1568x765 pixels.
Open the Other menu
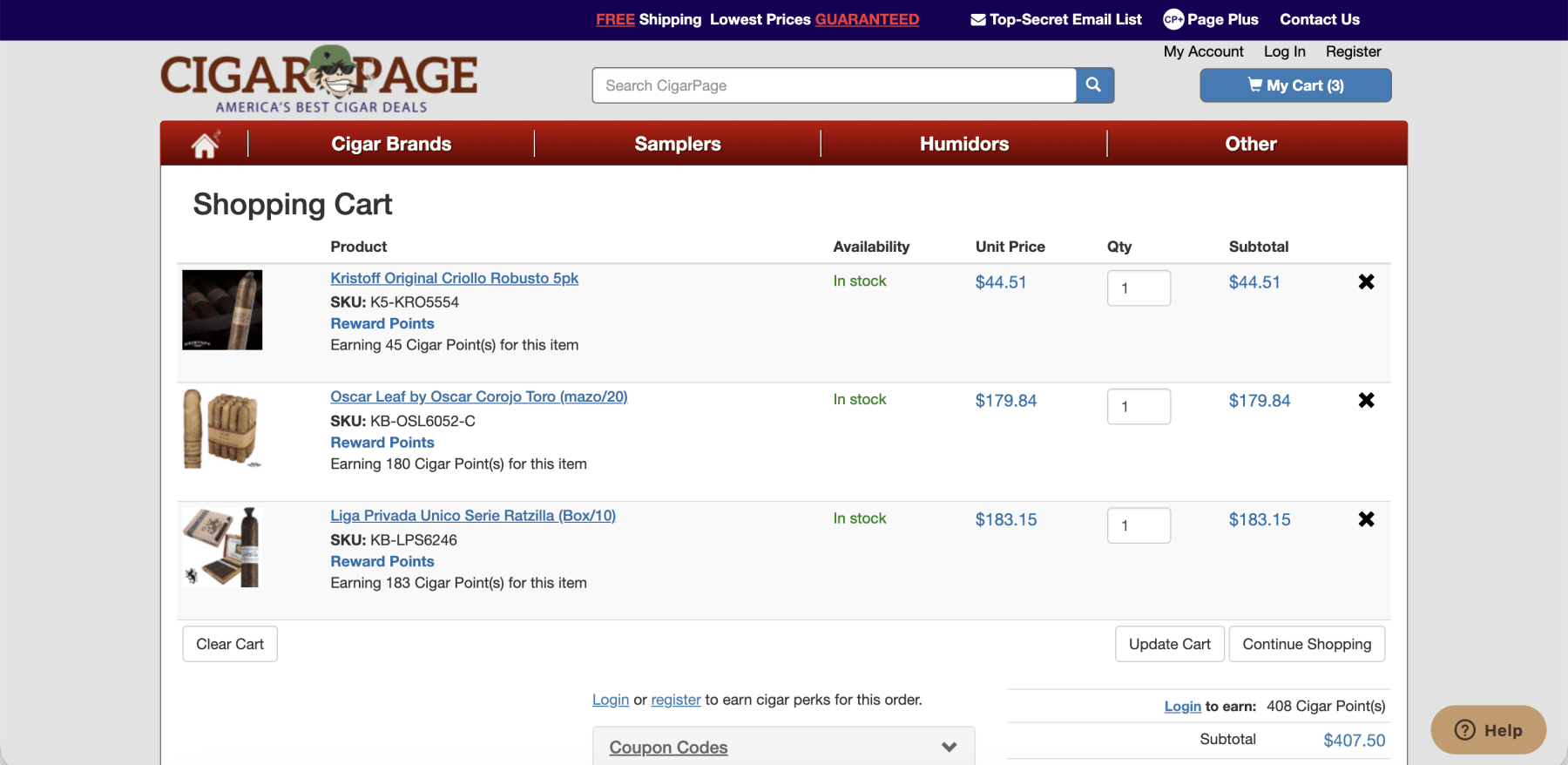(x=1251, y=144)
